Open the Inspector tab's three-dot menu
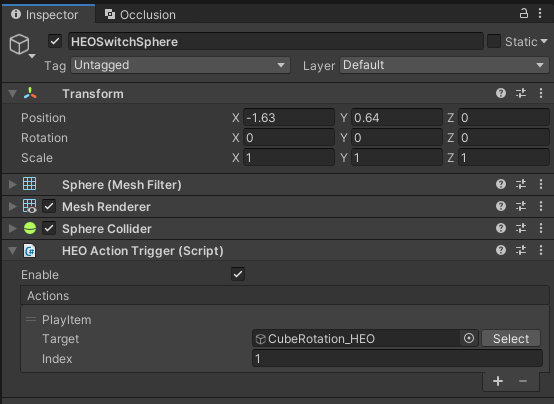 click(540, 13)
